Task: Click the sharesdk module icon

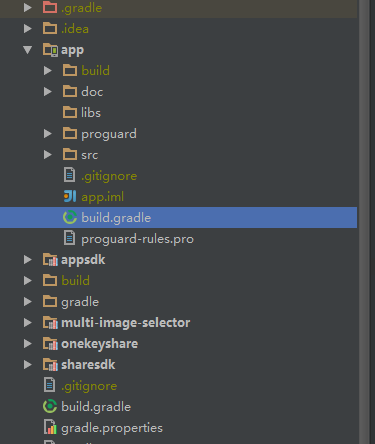Action: (50, 365)
